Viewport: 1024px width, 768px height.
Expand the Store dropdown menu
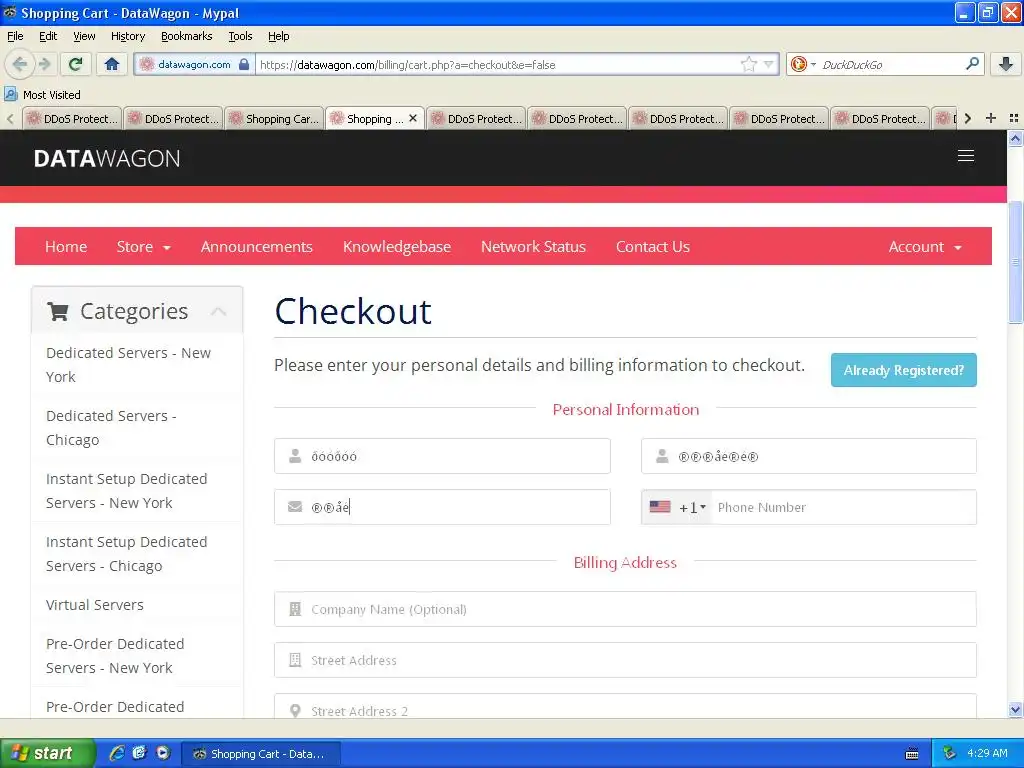(143, 247)
